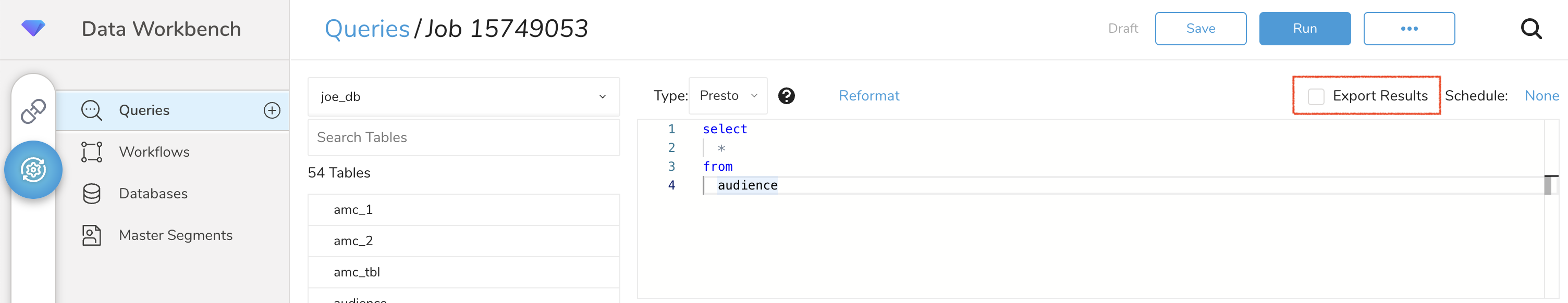The height and width of the screenshot is (303, 1568).
Task: Click the Workflows icon in the sidebar
Action: (92, 152)
